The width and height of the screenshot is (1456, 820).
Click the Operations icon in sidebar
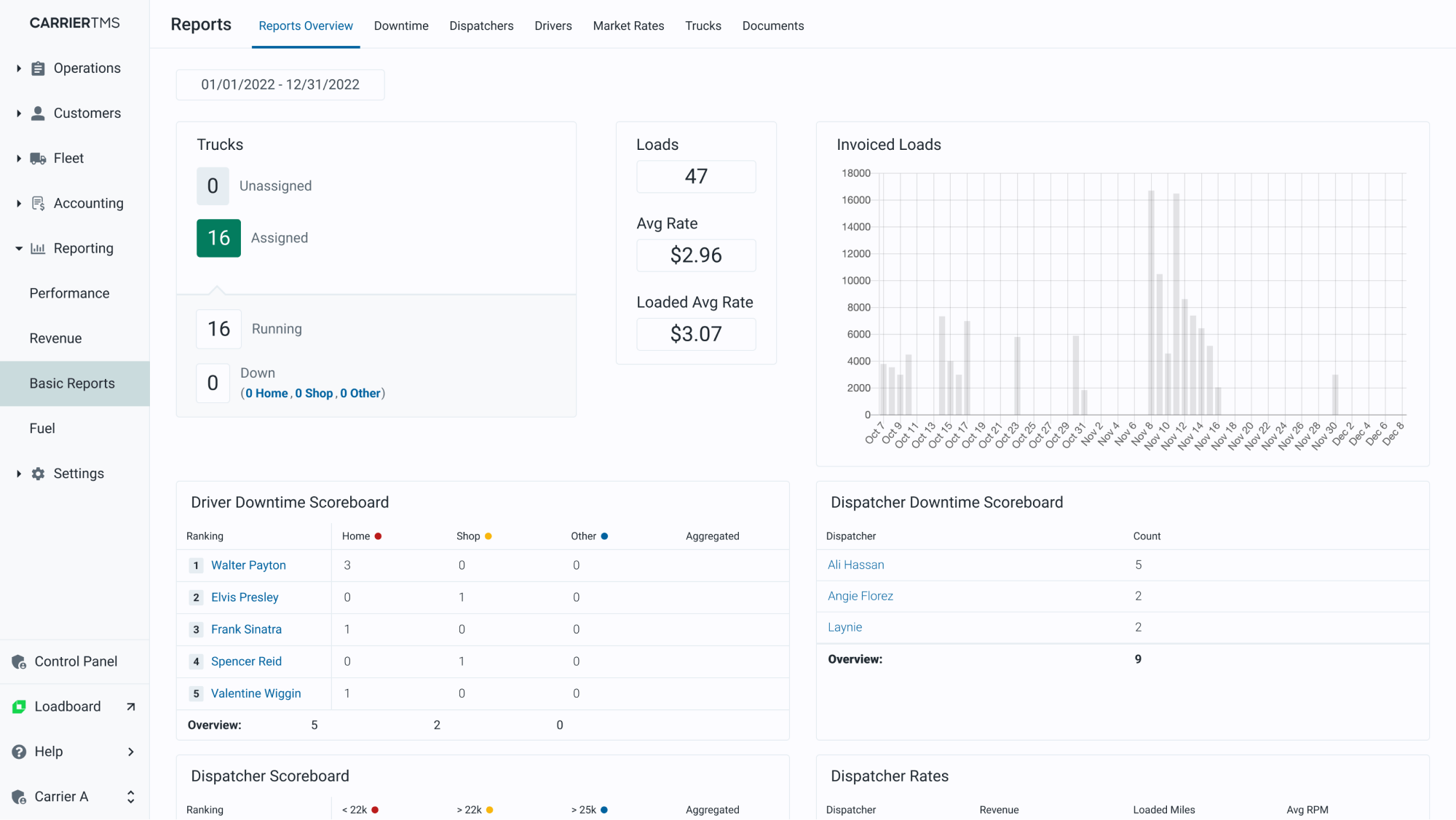click(38, 68)
